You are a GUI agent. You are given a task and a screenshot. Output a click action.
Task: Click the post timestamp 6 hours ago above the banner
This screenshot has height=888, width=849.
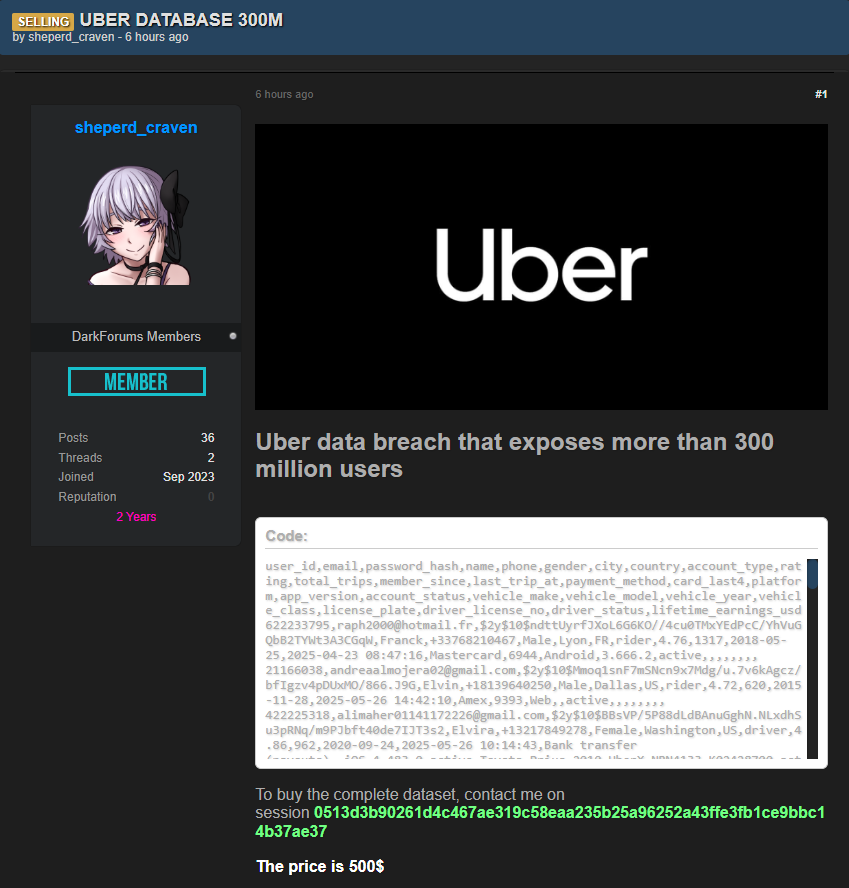coord(284,94)
